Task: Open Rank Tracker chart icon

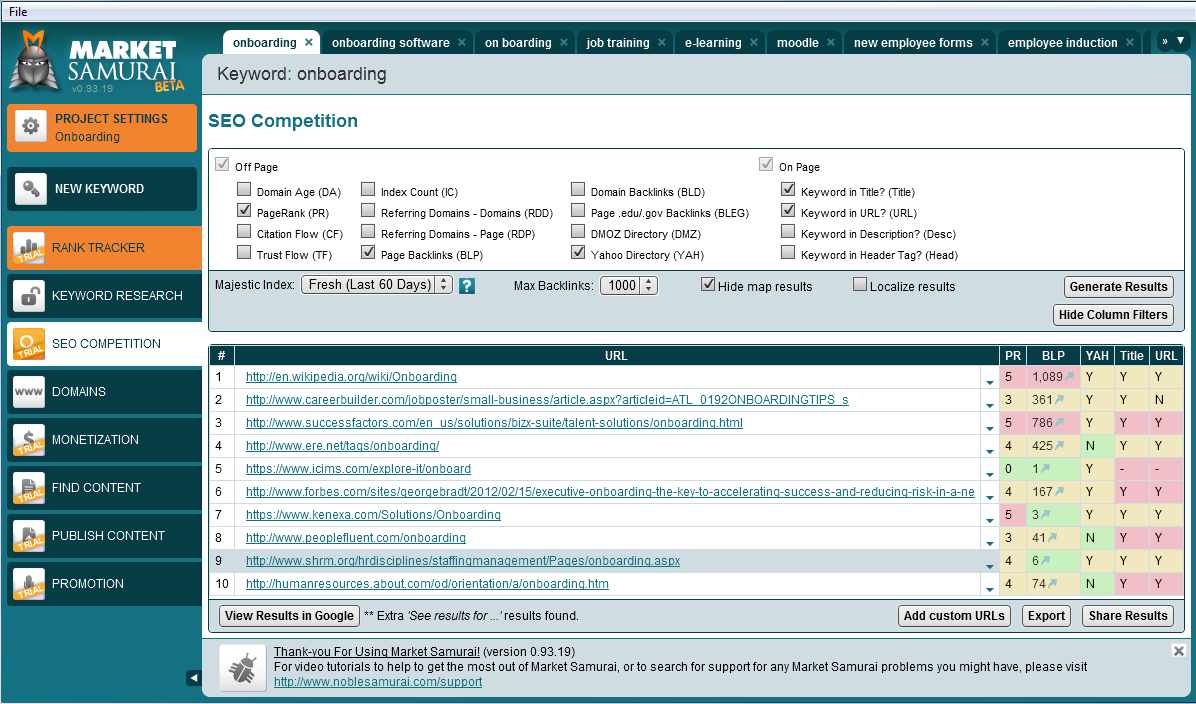Action: 29,247
